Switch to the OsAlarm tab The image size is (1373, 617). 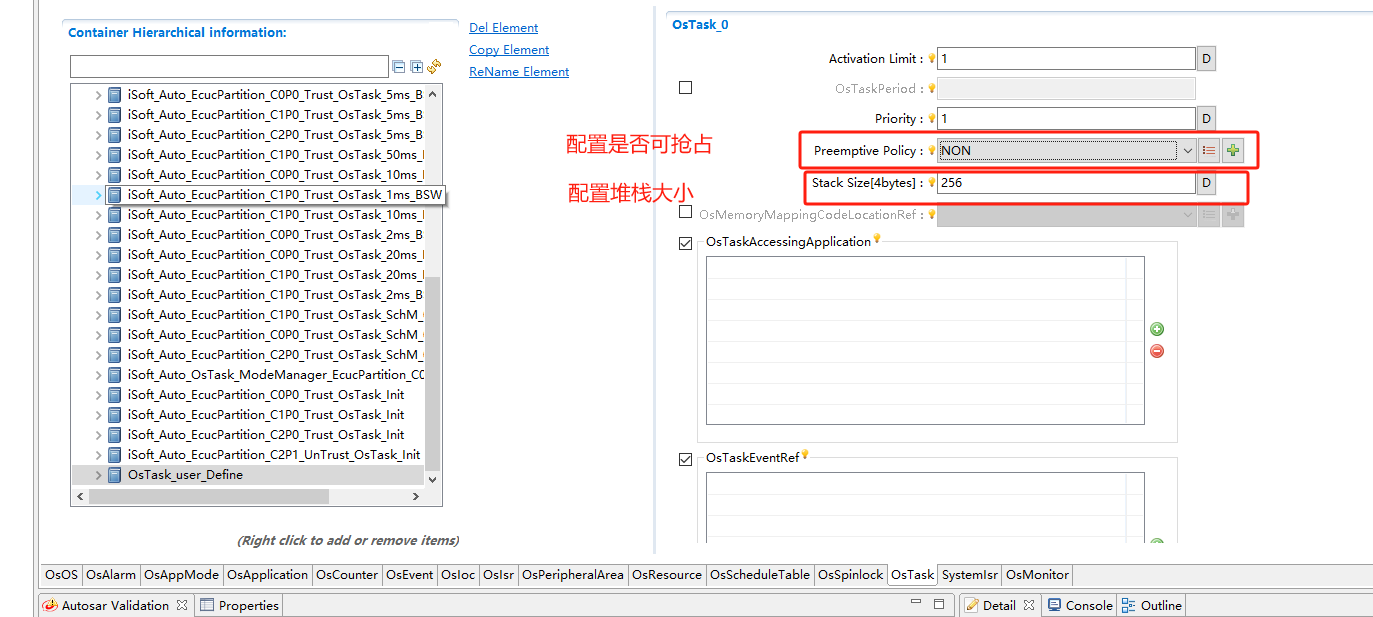coord(111,575)
